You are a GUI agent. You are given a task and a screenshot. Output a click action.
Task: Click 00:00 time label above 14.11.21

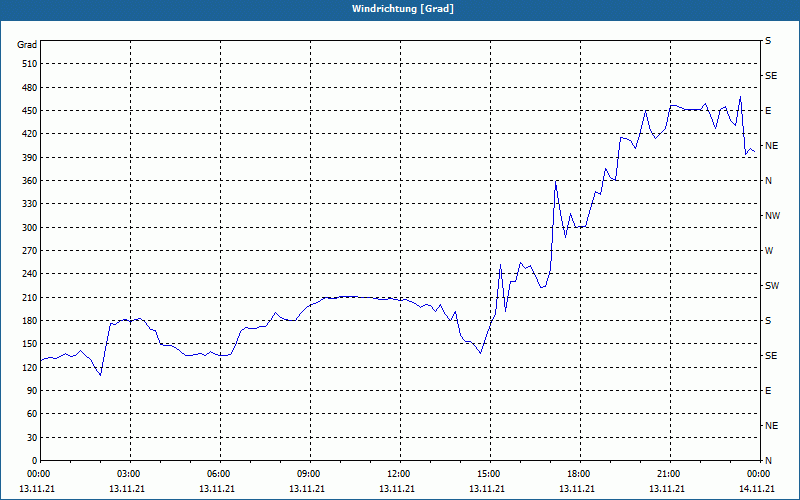[759, 473]
